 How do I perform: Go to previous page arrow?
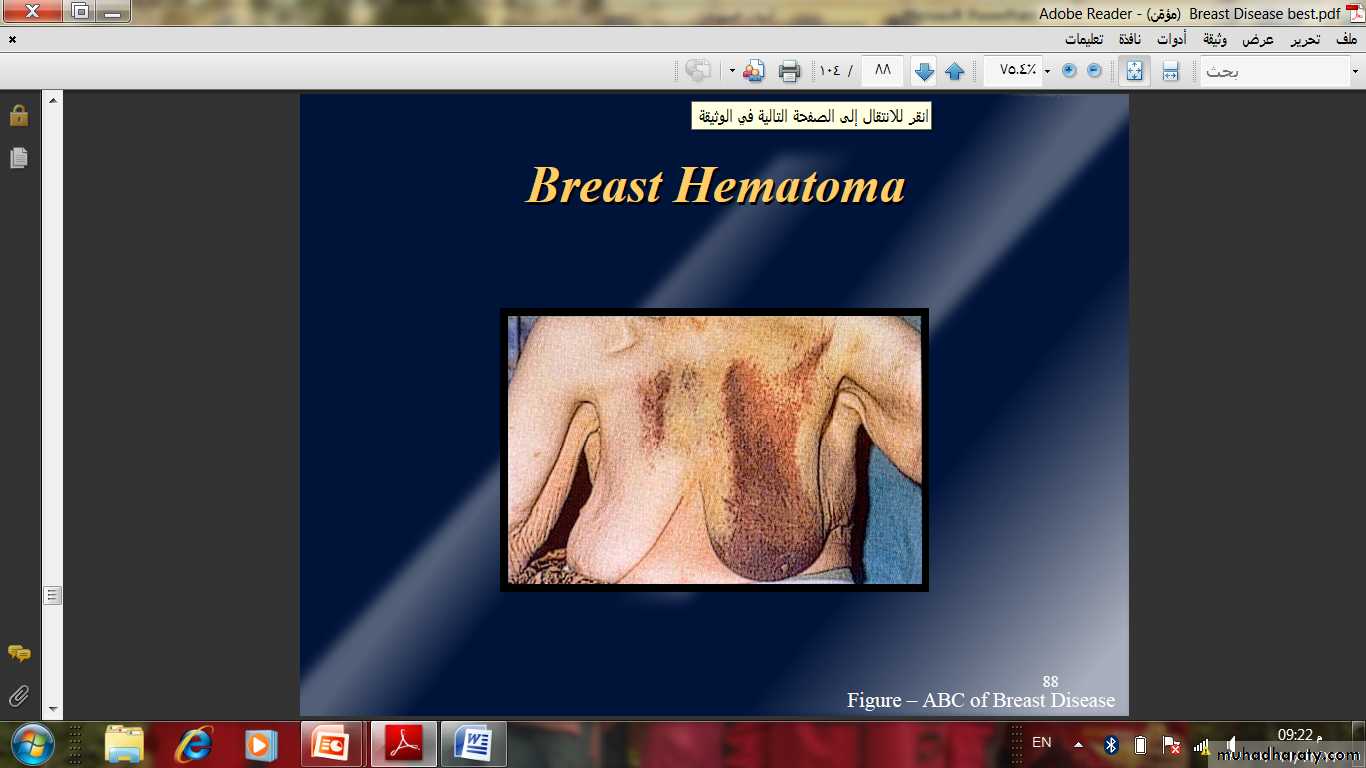tap(954, 71)
